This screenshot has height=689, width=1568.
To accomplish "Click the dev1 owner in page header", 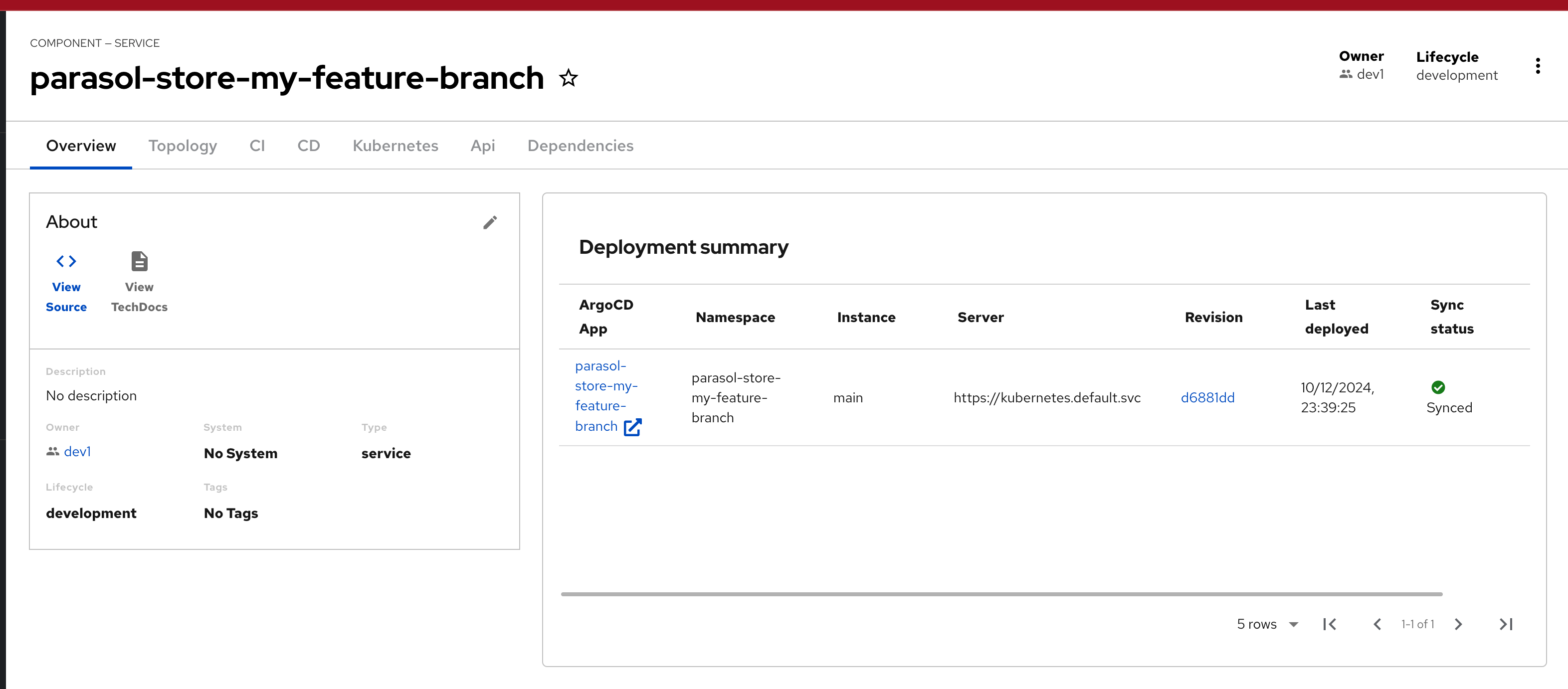I will coord(1370,74).
